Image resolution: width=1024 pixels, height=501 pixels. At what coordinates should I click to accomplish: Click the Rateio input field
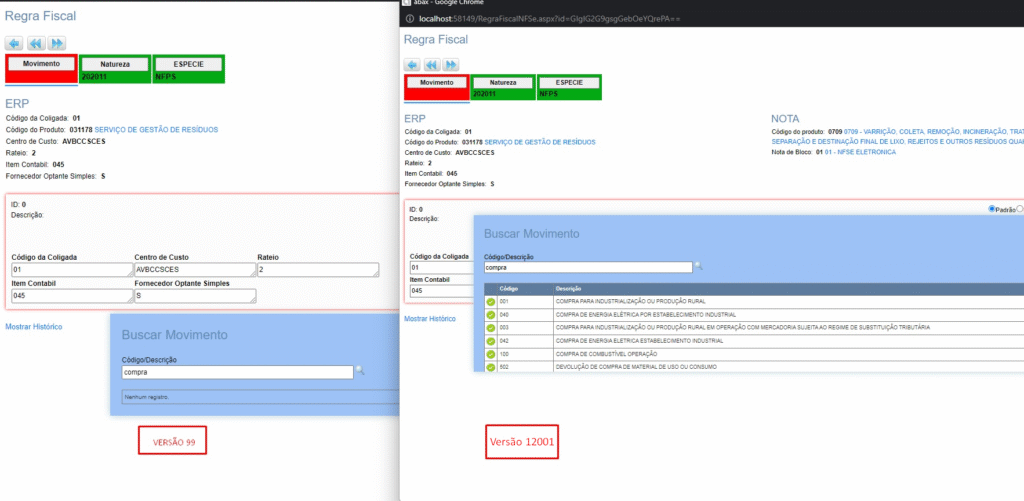[x=317, y=269]
